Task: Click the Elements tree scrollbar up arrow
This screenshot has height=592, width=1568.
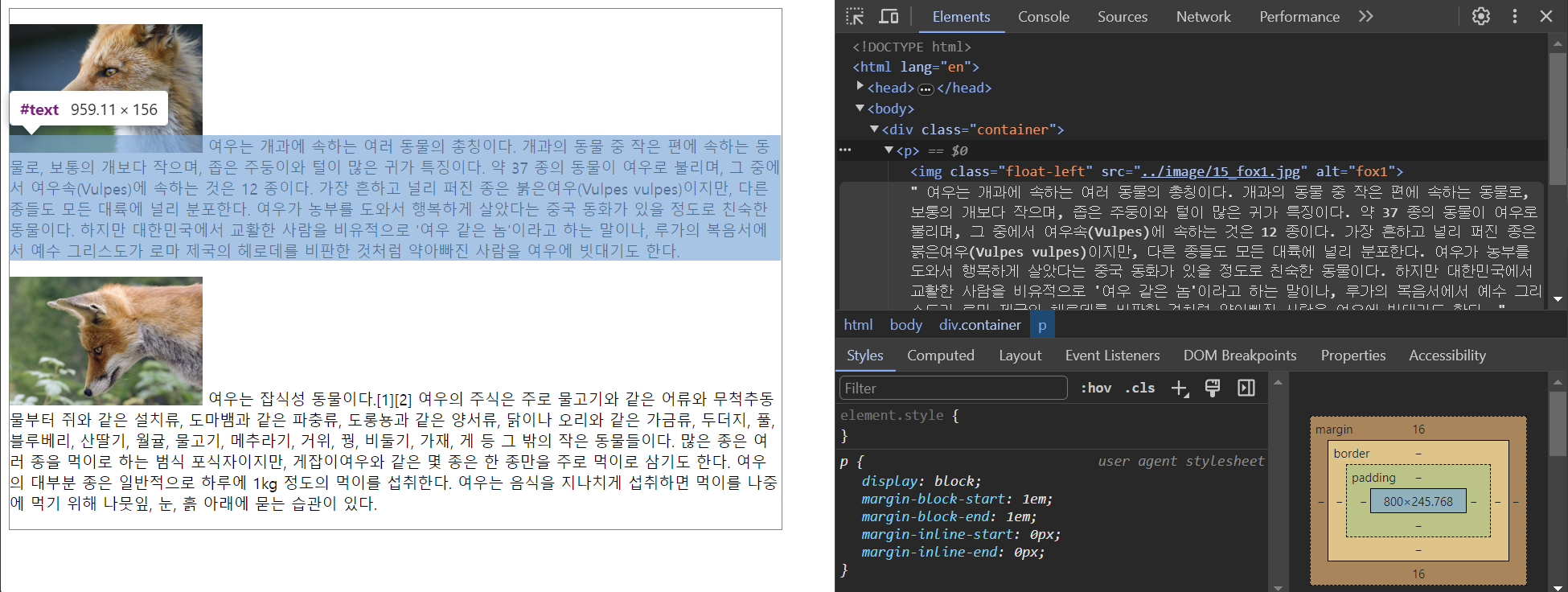Action: pos(1558,42)
